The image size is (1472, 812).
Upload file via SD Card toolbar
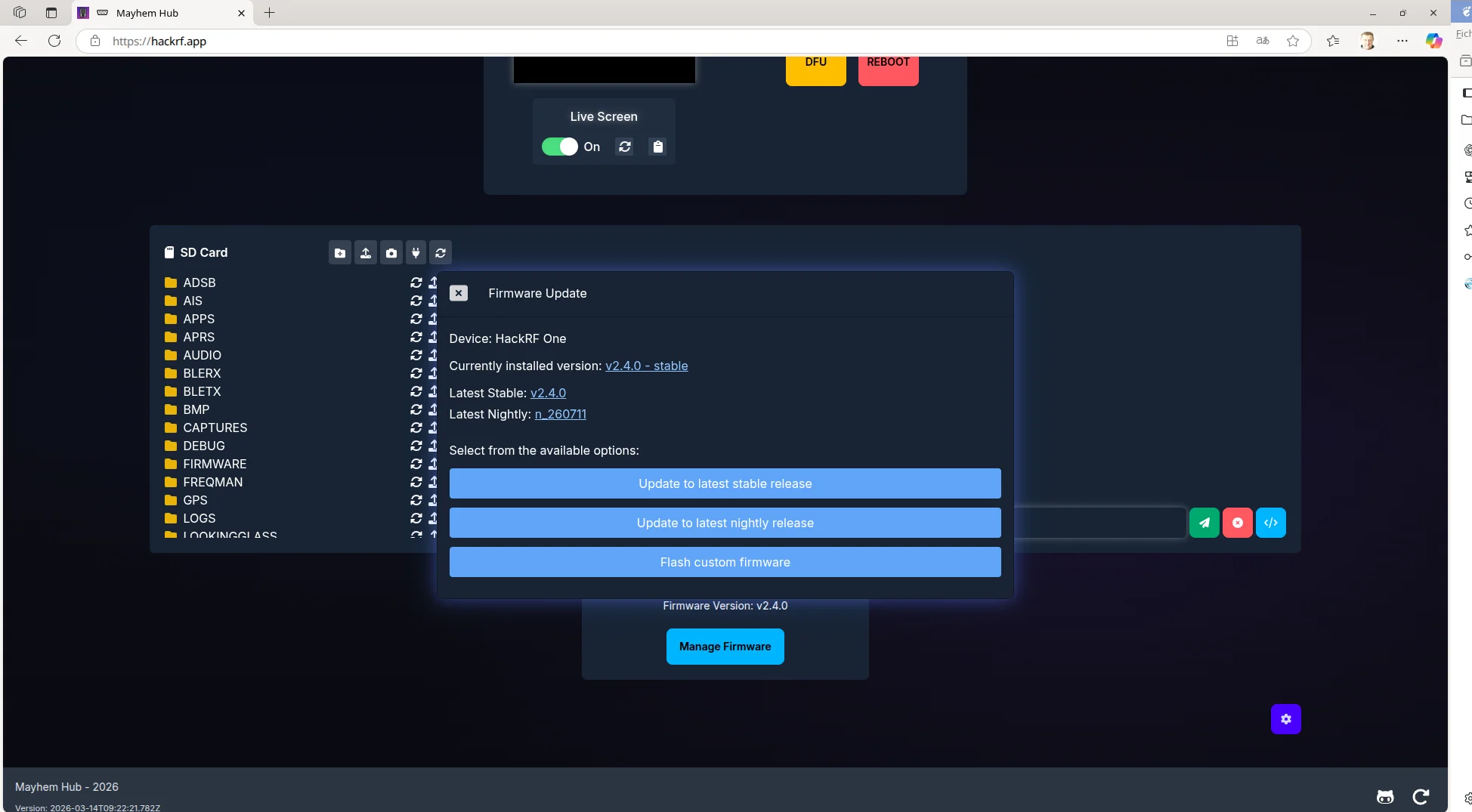(x=366, y=253)
